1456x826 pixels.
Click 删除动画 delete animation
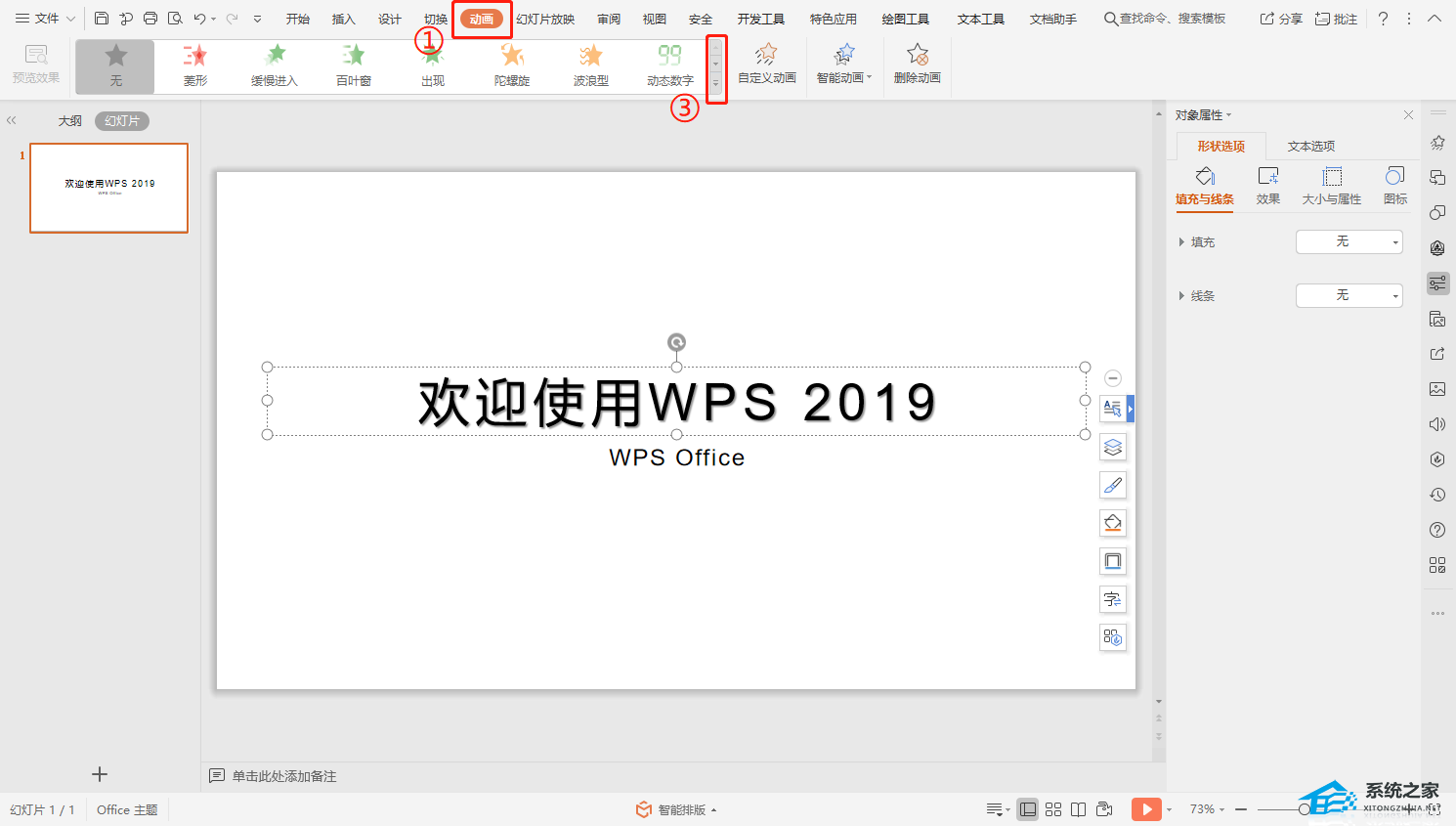point(917,65)
